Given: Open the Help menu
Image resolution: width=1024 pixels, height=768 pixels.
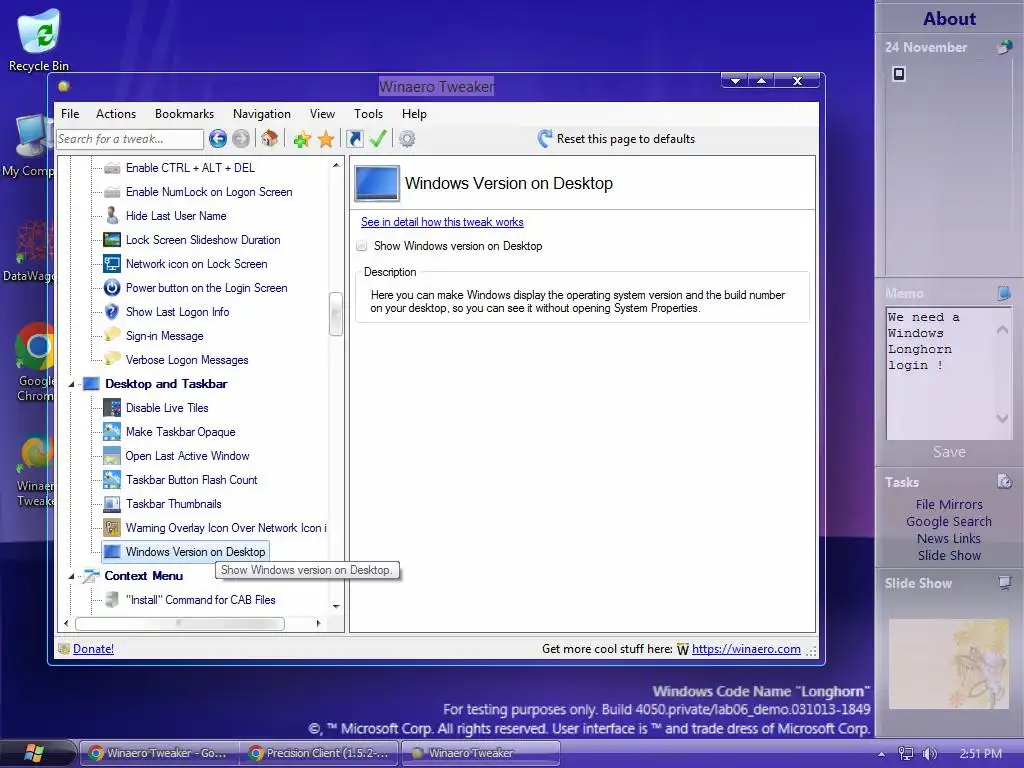Looking at the screenshot, I should click(414, 114).
